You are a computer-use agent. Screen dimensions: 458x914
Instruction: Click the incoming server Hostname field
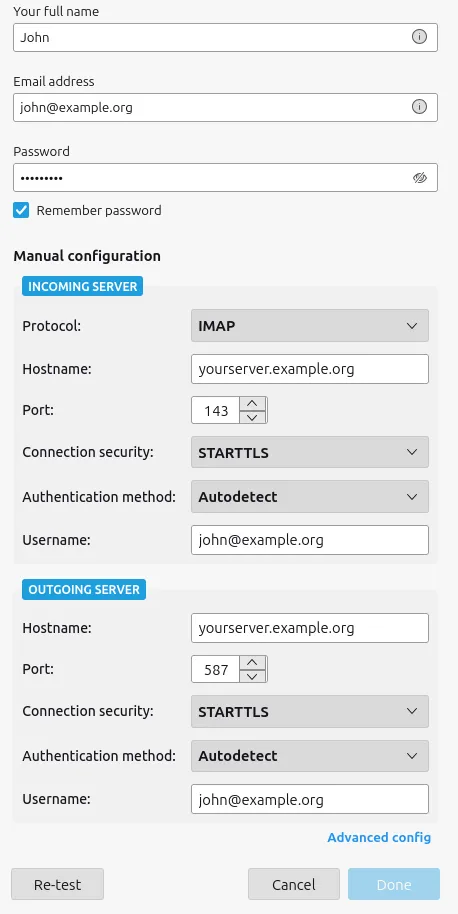309,369
